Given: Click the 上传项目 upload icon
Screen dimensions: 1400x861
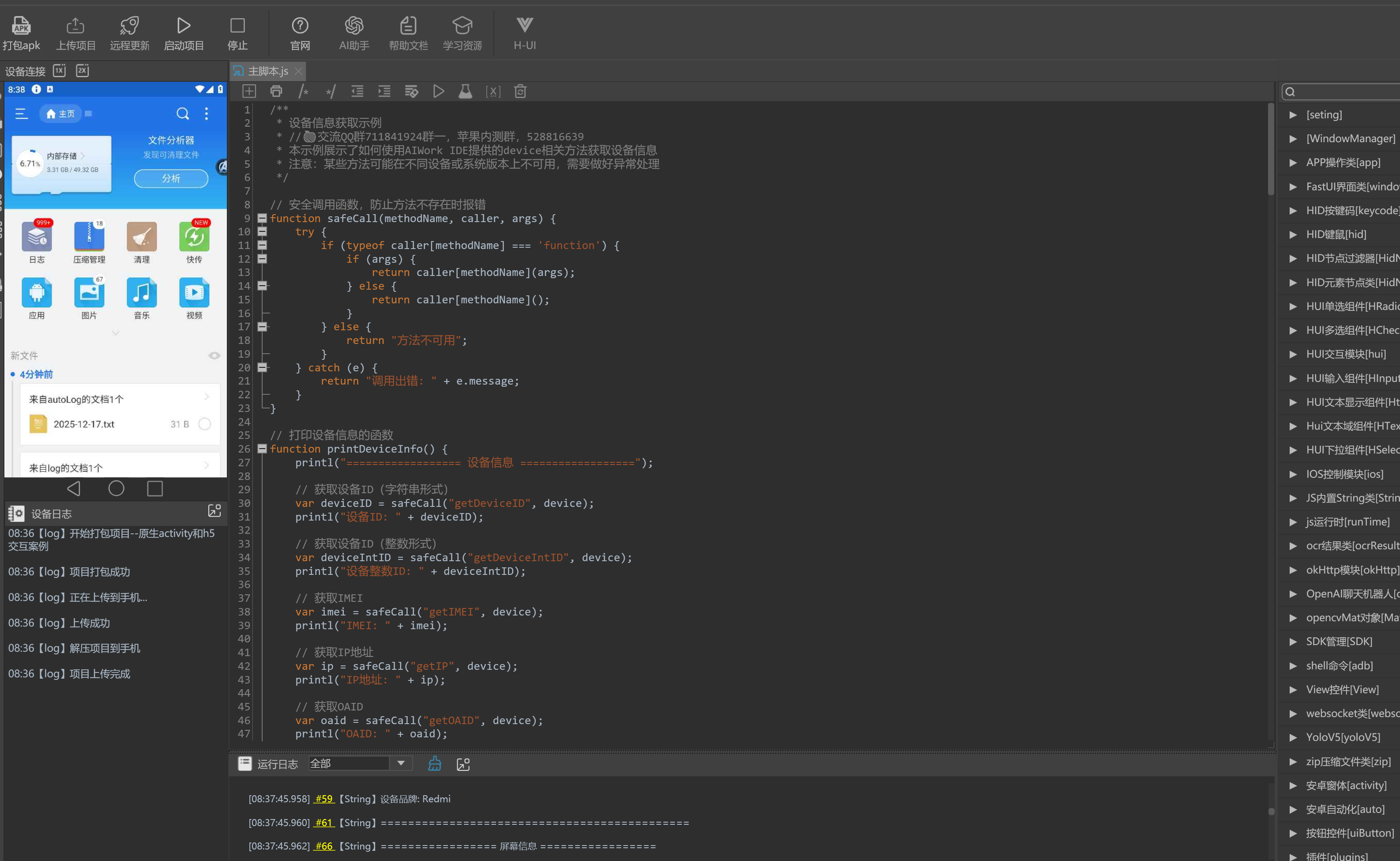Looking at the screenshot, I should click(x=75, y=26).
